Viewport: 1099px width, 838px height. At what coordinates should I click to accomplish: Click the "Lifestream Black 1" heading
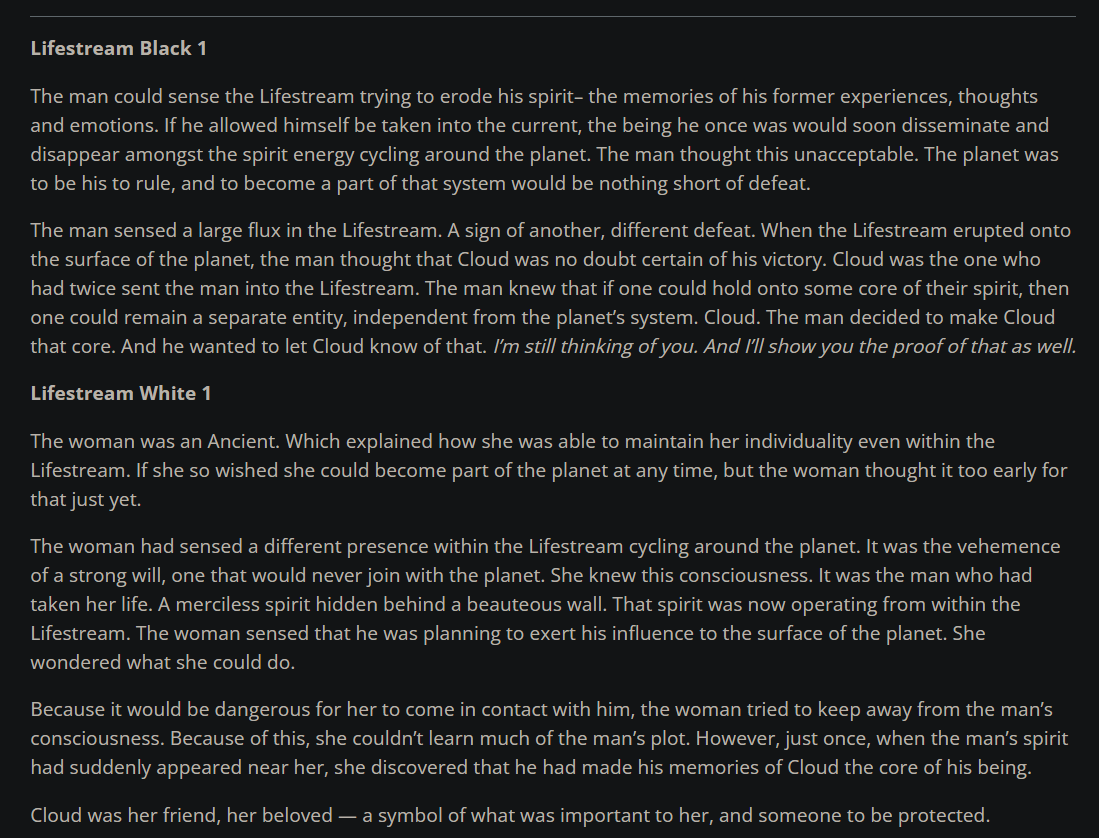(x=118, y=48)
